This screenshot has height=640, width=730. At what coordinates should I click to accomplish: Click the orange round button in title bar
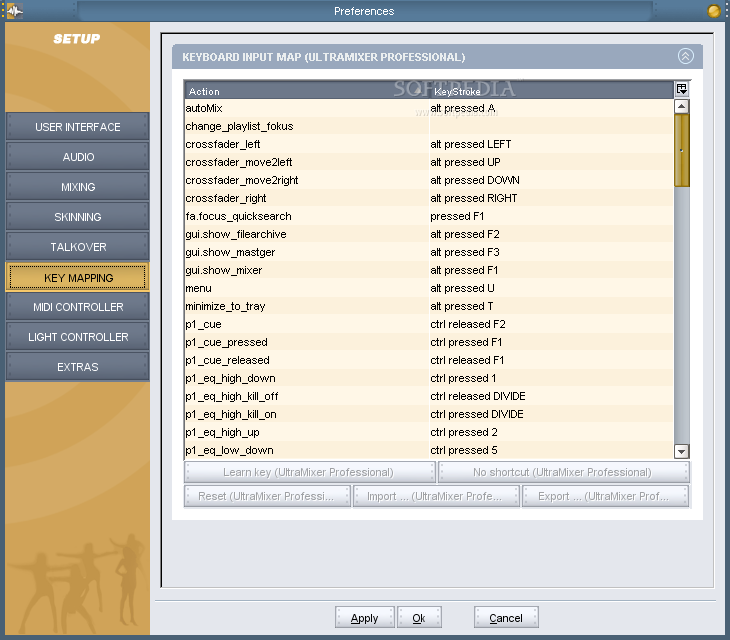(714, 11)
